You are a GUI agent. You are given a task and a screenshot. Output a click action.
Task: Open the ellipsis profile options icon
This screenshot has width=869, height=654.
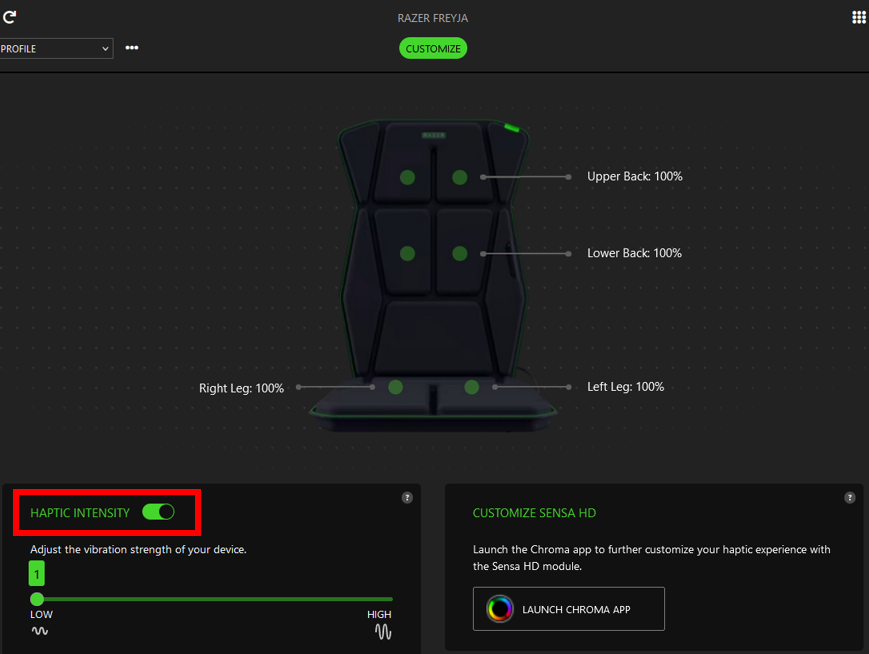coord(131,47)
